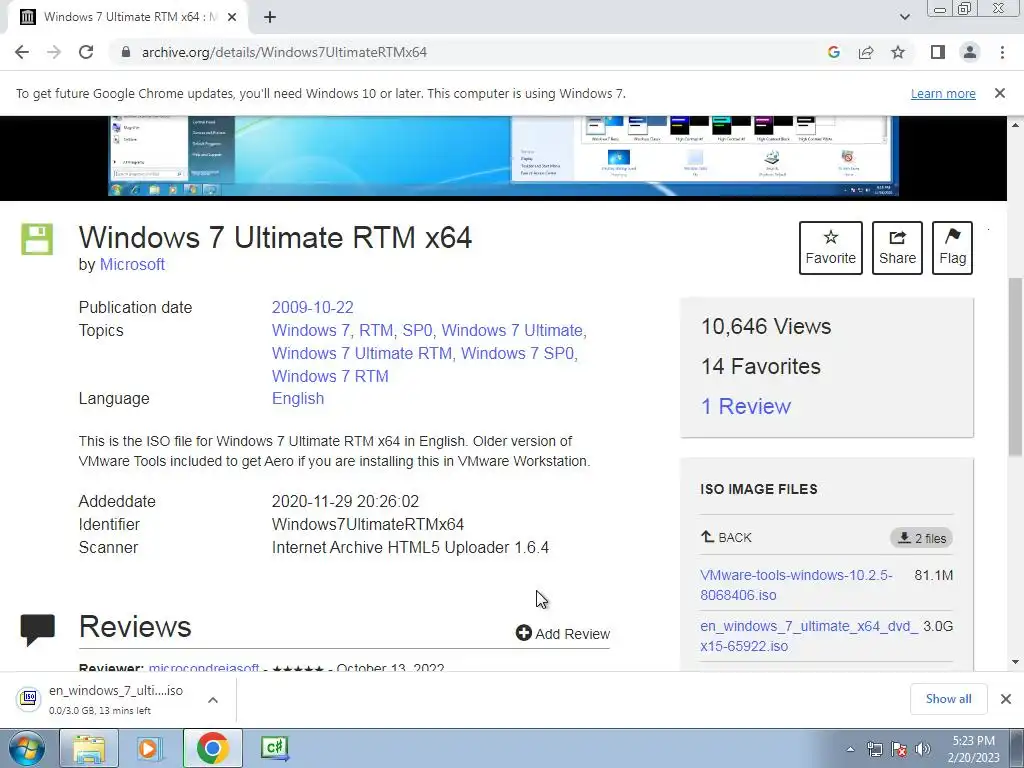Screen dimensions: 1024x768
Task: Click the page vertical scrollbar thumb
Action: tap(1016, 367)
